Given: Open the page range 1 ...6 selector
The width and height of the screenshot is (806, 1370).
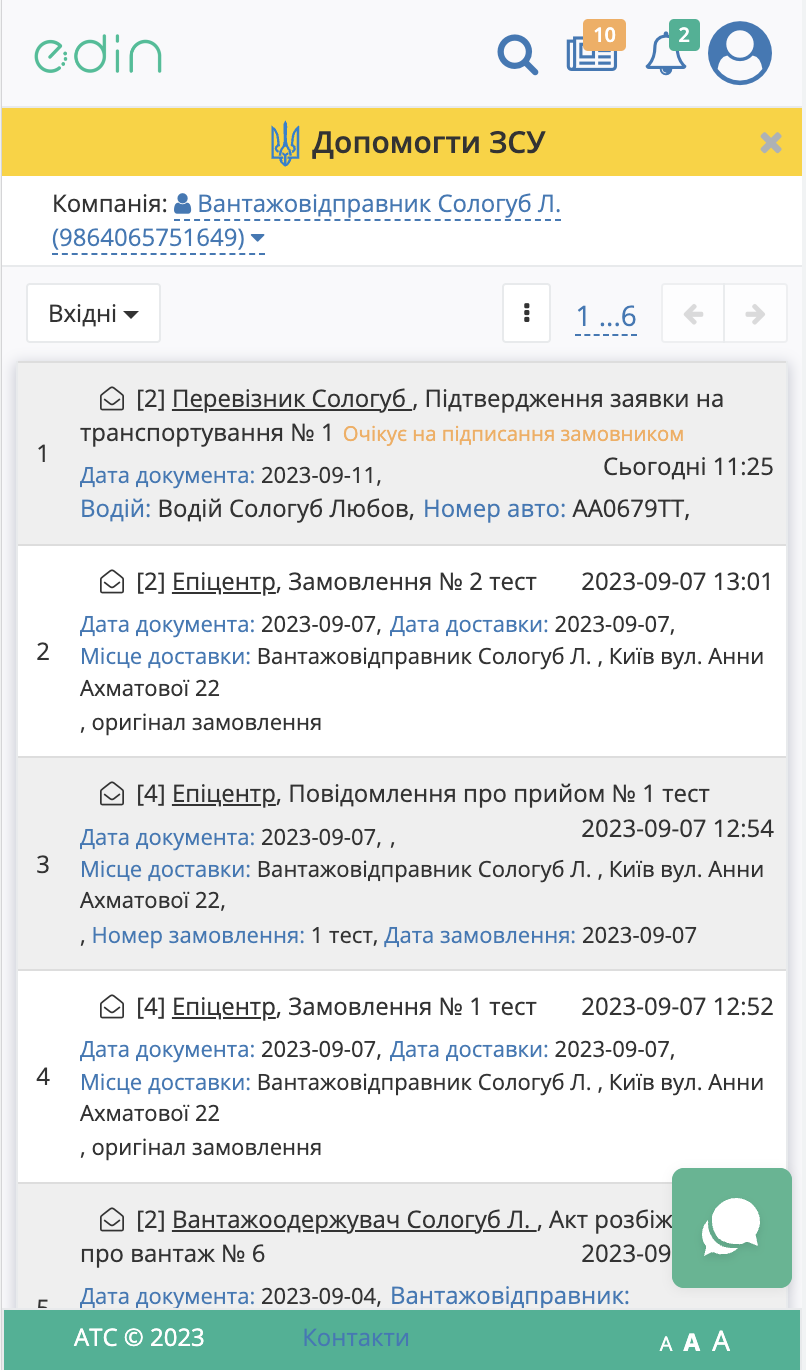Looking at the screenshot, I should pos(606,316).
